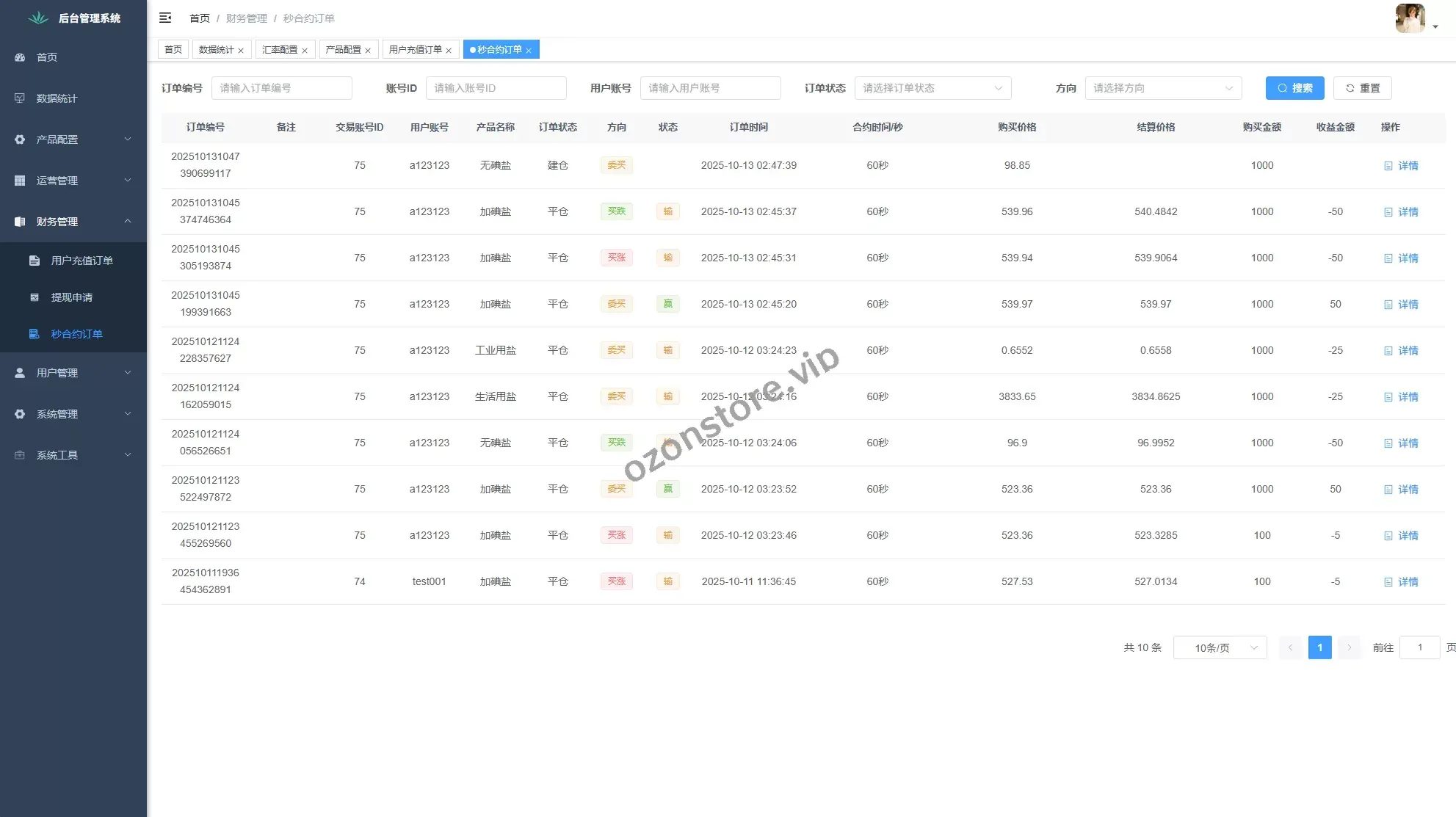Click the 重置 reset button

1362,88
